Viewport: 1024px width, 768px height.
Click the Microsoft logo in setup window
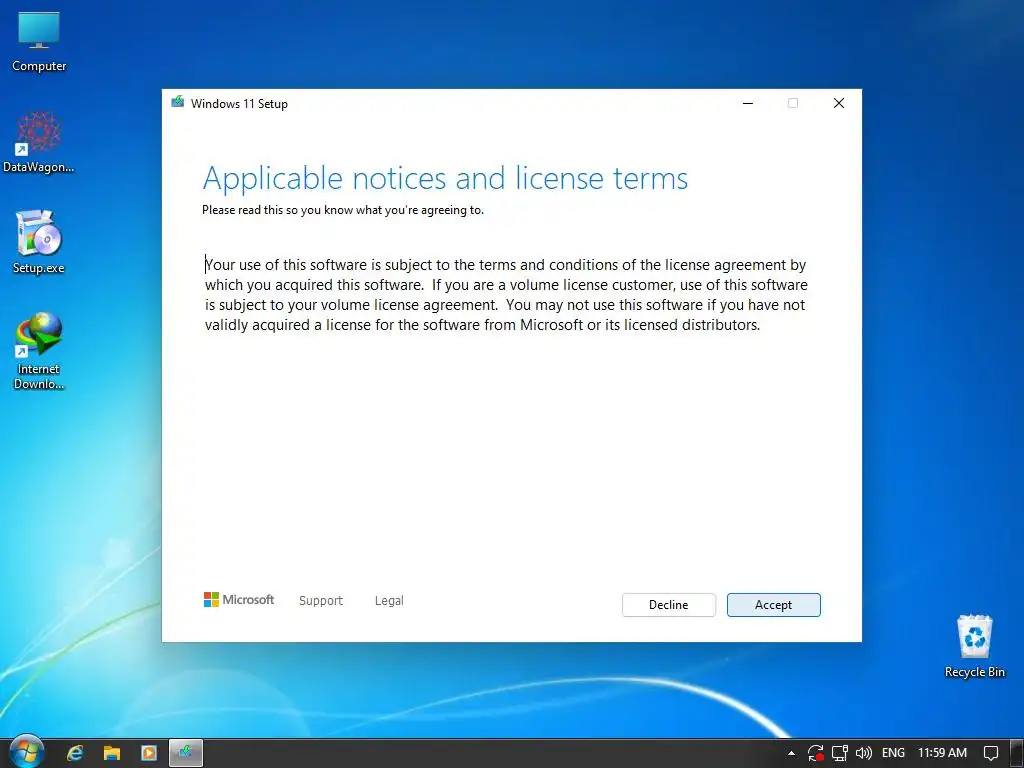pyautogui.click(x=239, y=600)
